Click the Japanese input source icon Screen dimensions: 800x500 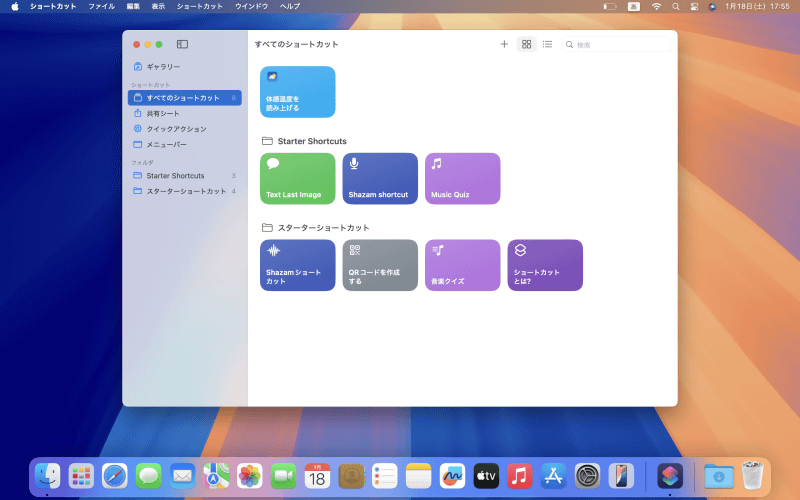click(634, 7)
